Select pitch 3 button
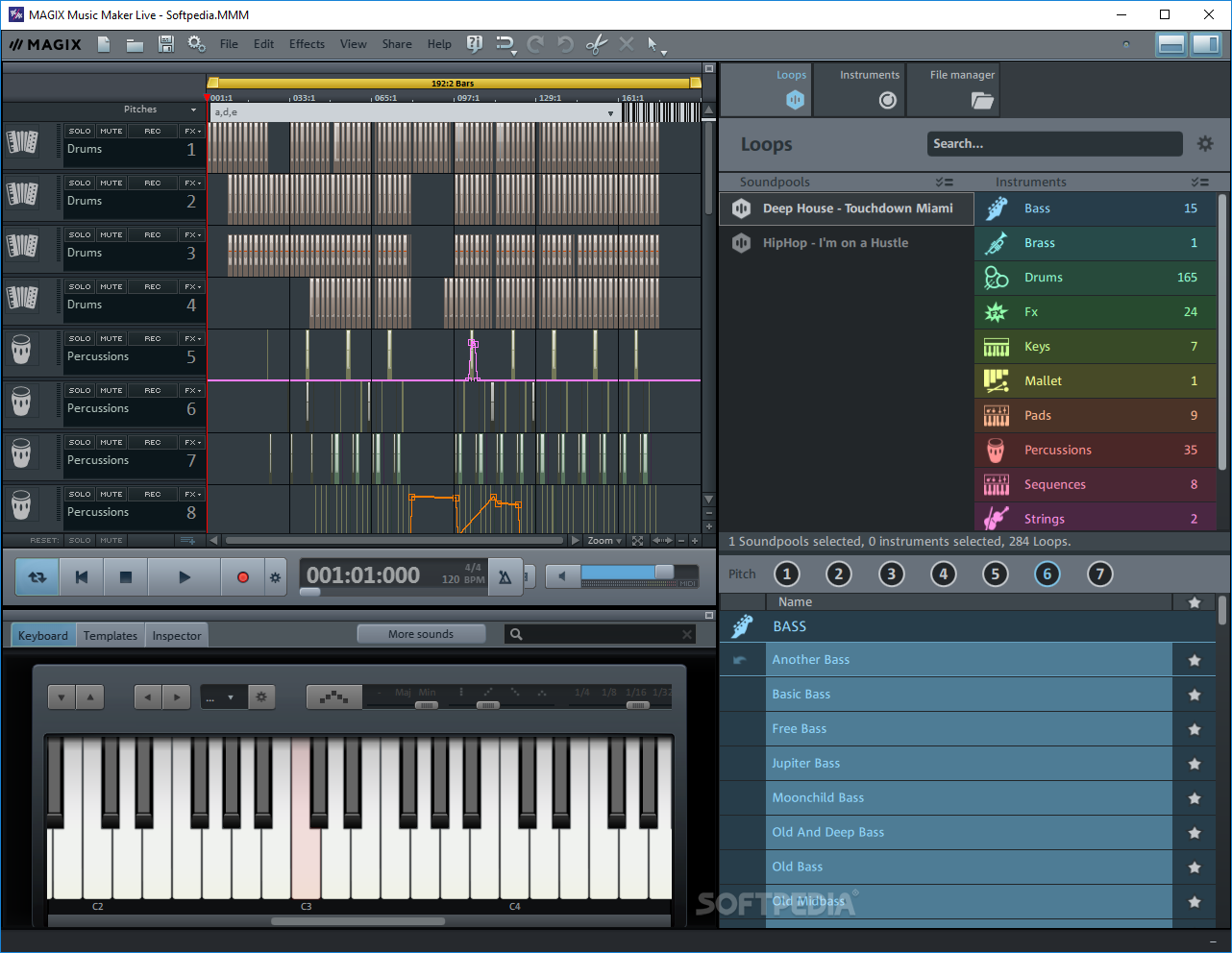 point(891,574)
